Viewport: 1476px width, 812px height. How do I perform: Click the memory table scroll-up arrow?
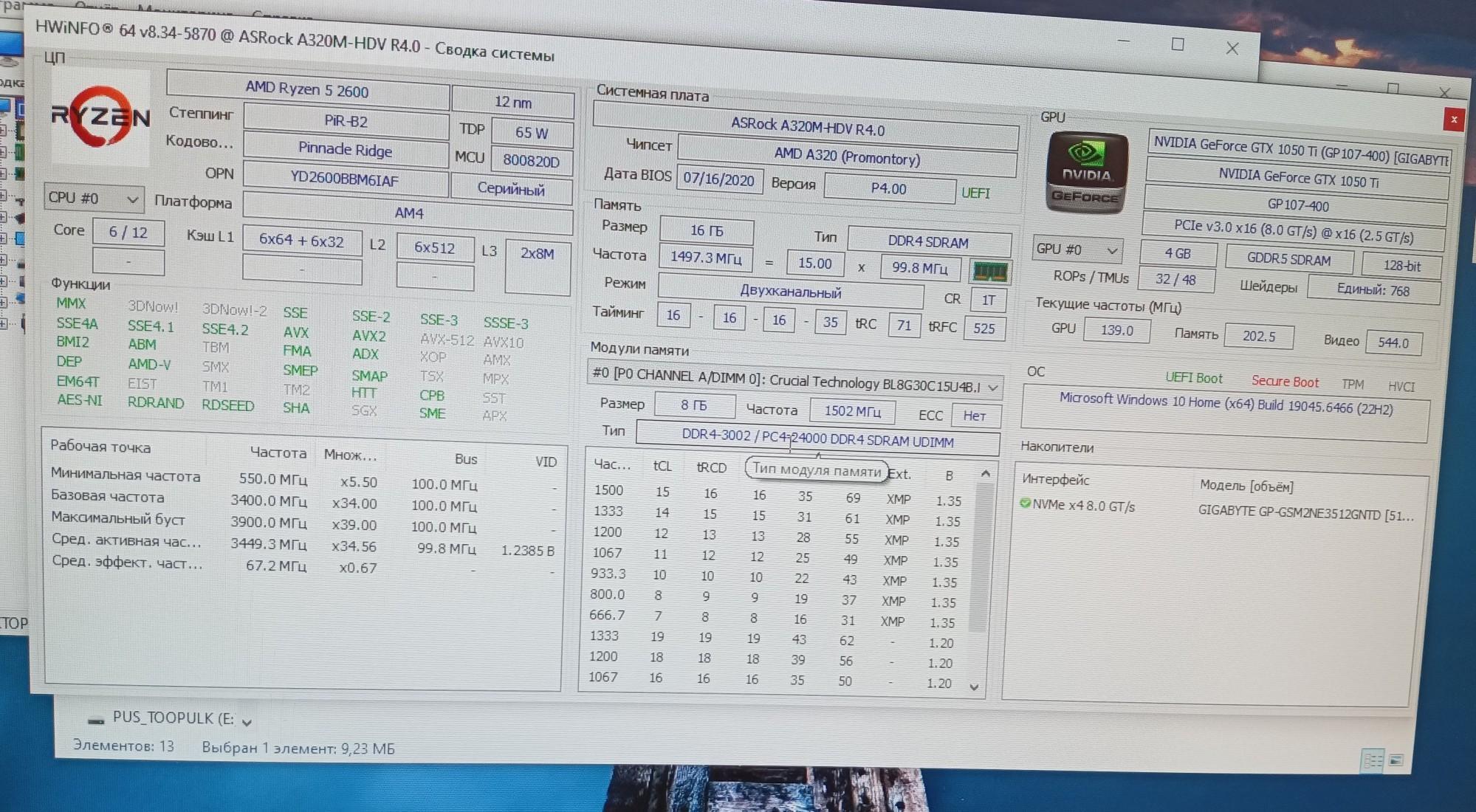(x=985, y=474)
